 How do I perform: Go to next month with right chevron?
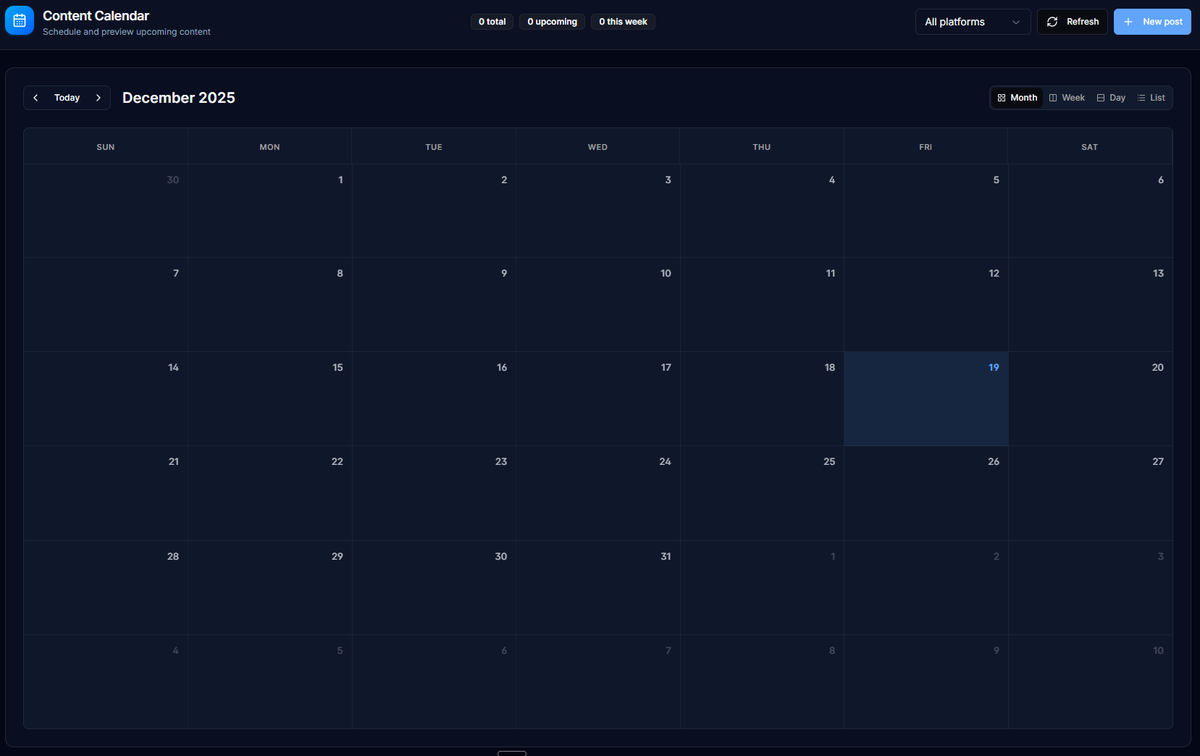click(x=98, y=98)
